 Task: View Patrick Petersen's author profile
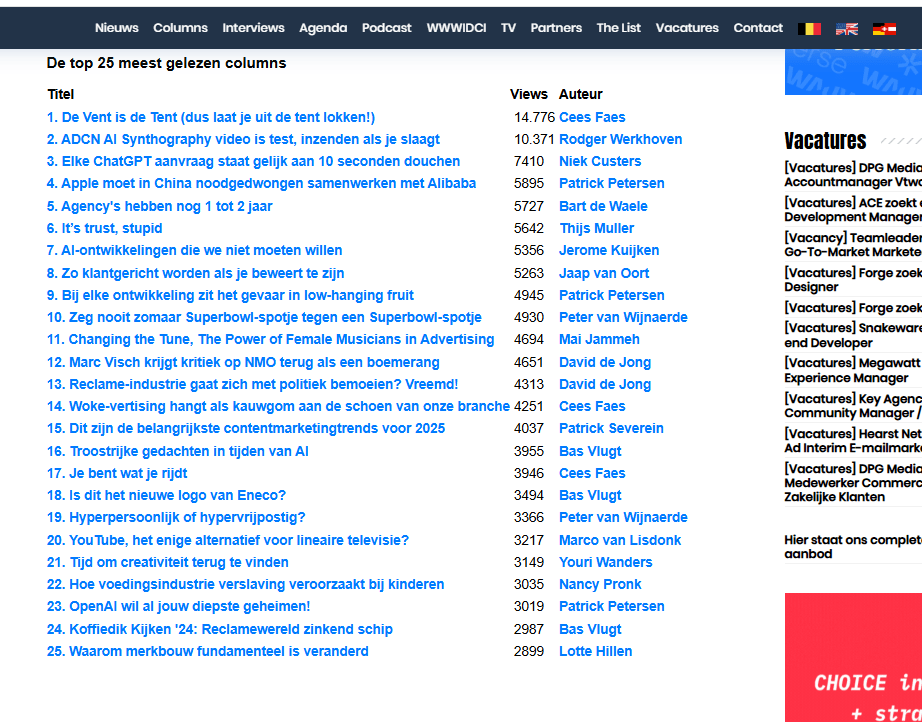click(611, 183)
